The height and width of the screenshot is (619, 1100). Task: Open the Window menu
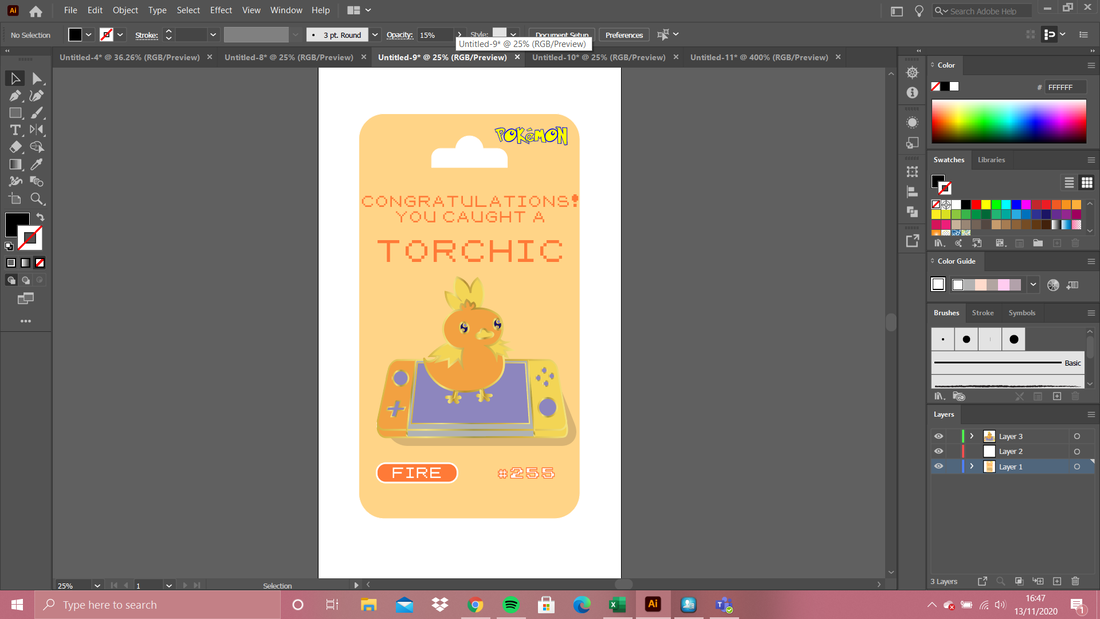coord(286,11)
